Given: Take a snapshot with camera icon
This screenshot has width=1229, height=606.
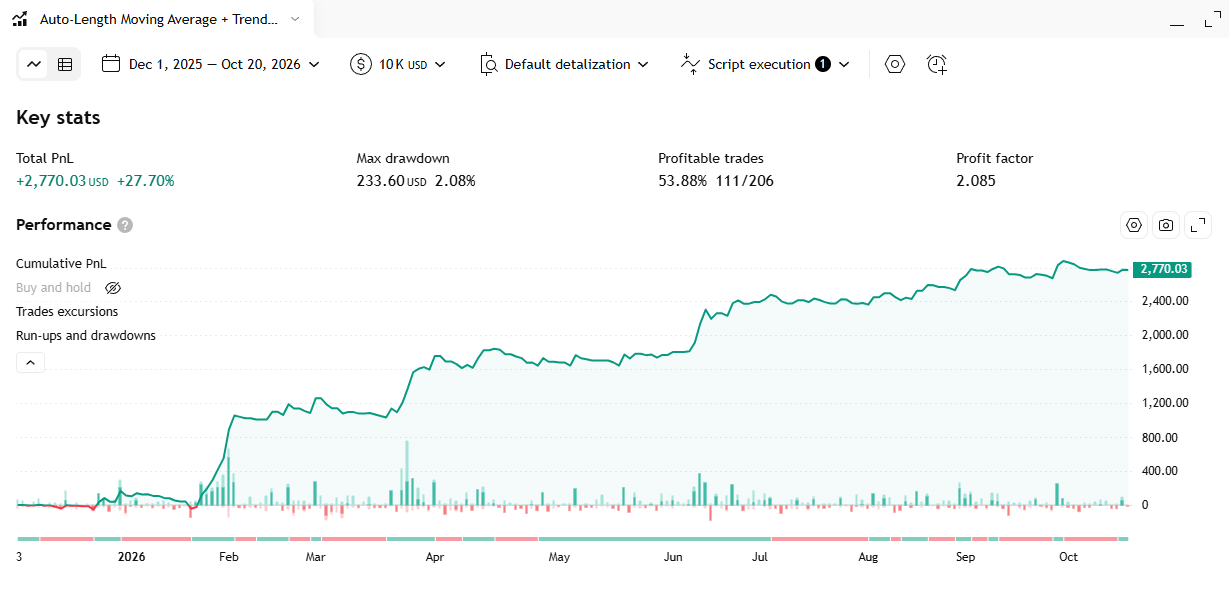Looking at the screenshot, I should point(1166,225).
